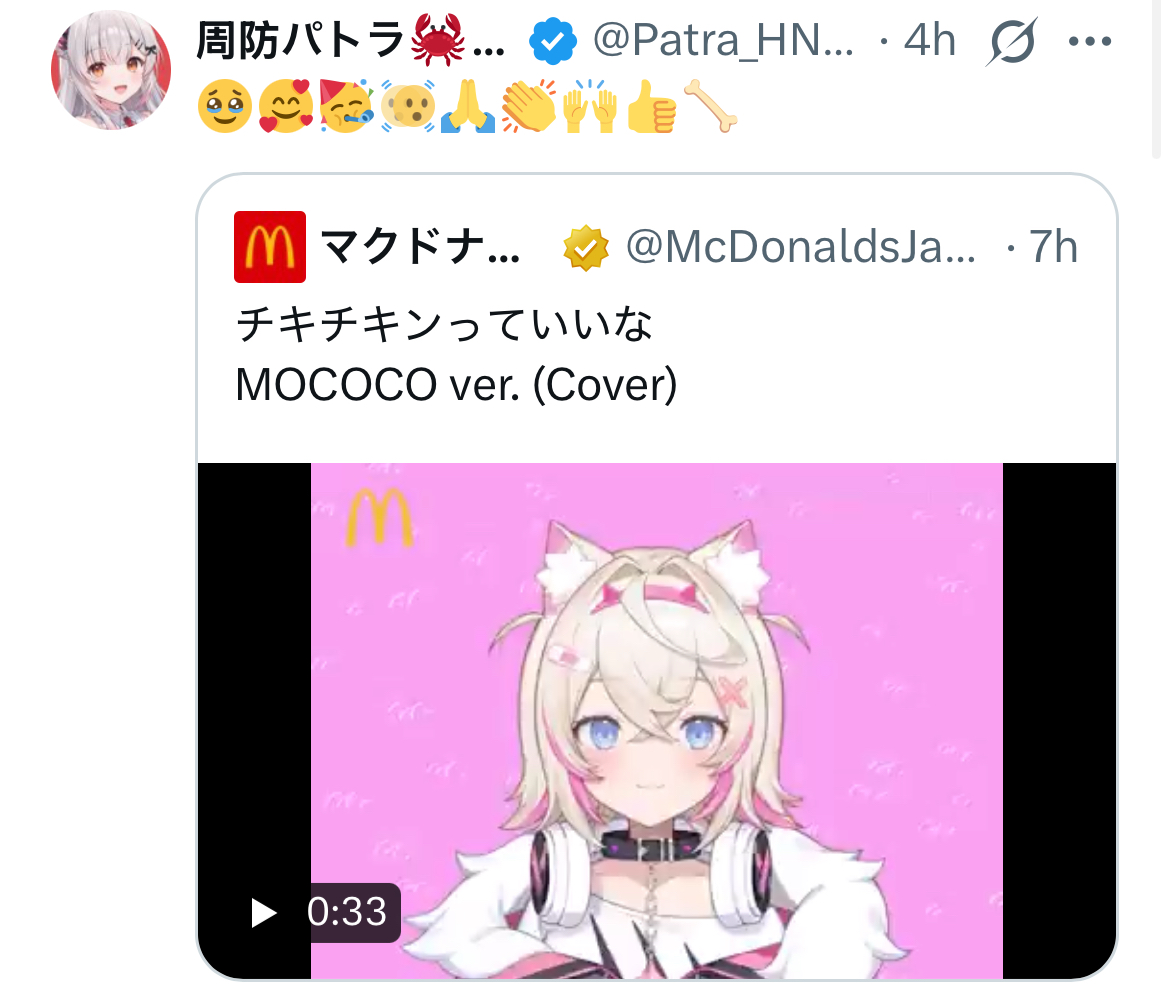Click the thumbs up emoji

[x=651, y=107]
